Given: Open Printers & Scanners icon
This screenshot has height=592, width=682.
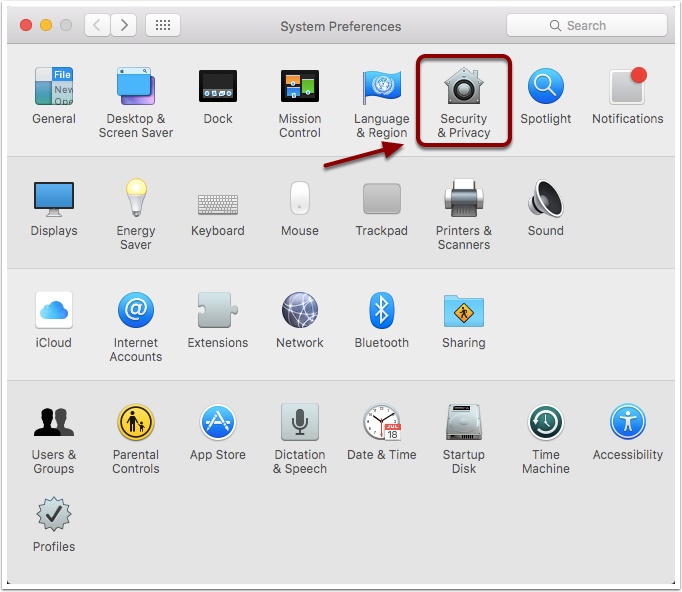Looking at the screenshot, I should 464,198.
